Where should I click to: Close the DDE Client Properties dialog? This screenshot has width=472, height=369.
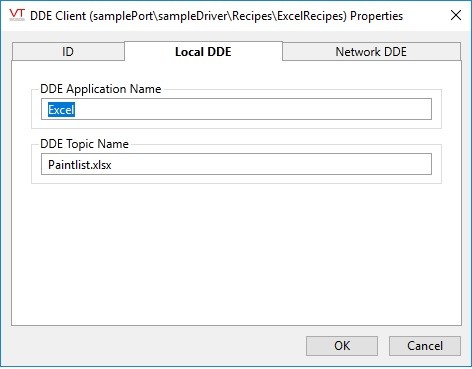click(x=456, y=15)
